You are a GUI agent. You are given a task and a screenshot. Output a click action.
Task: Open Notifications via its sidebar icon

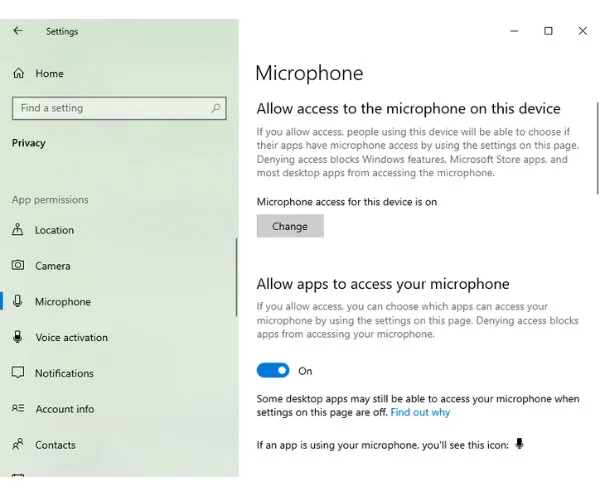[x=18, y=373]
